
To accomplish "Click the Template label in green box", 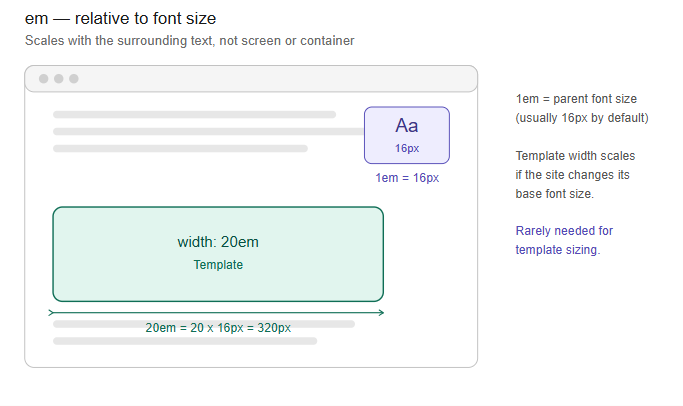I will [x=218, y=264].
